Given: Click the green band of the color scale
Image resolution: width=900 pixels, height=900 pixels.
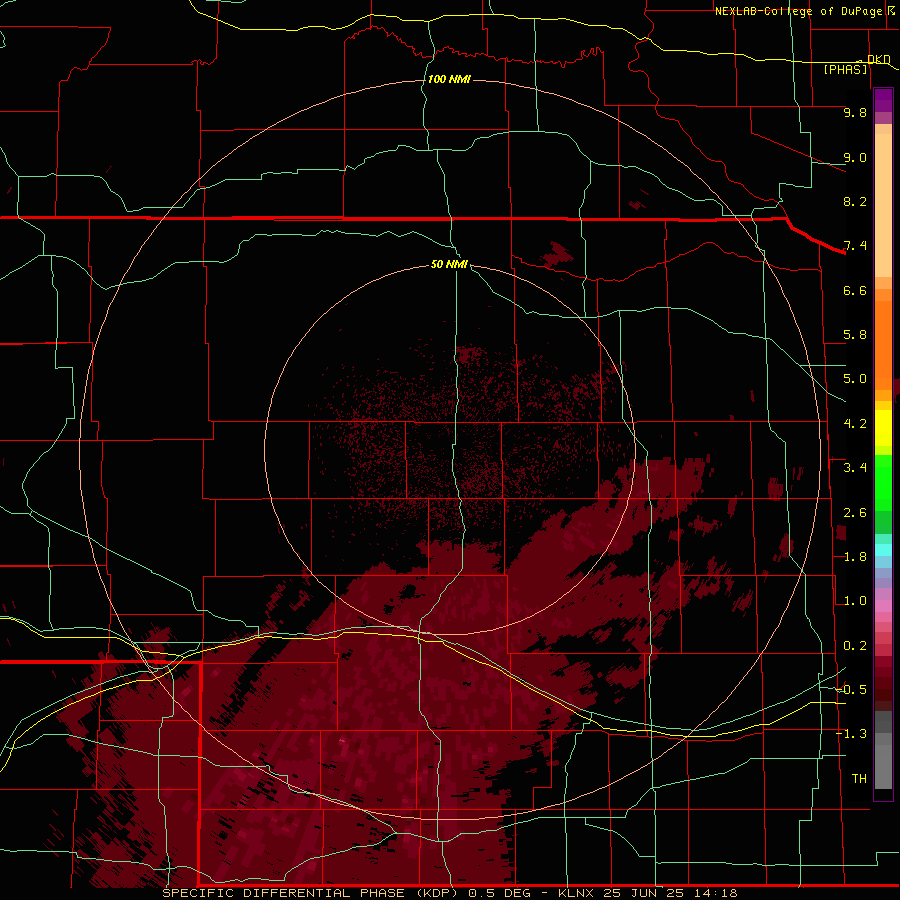Looking at the screenshot, I should click(x=883, y=494).
